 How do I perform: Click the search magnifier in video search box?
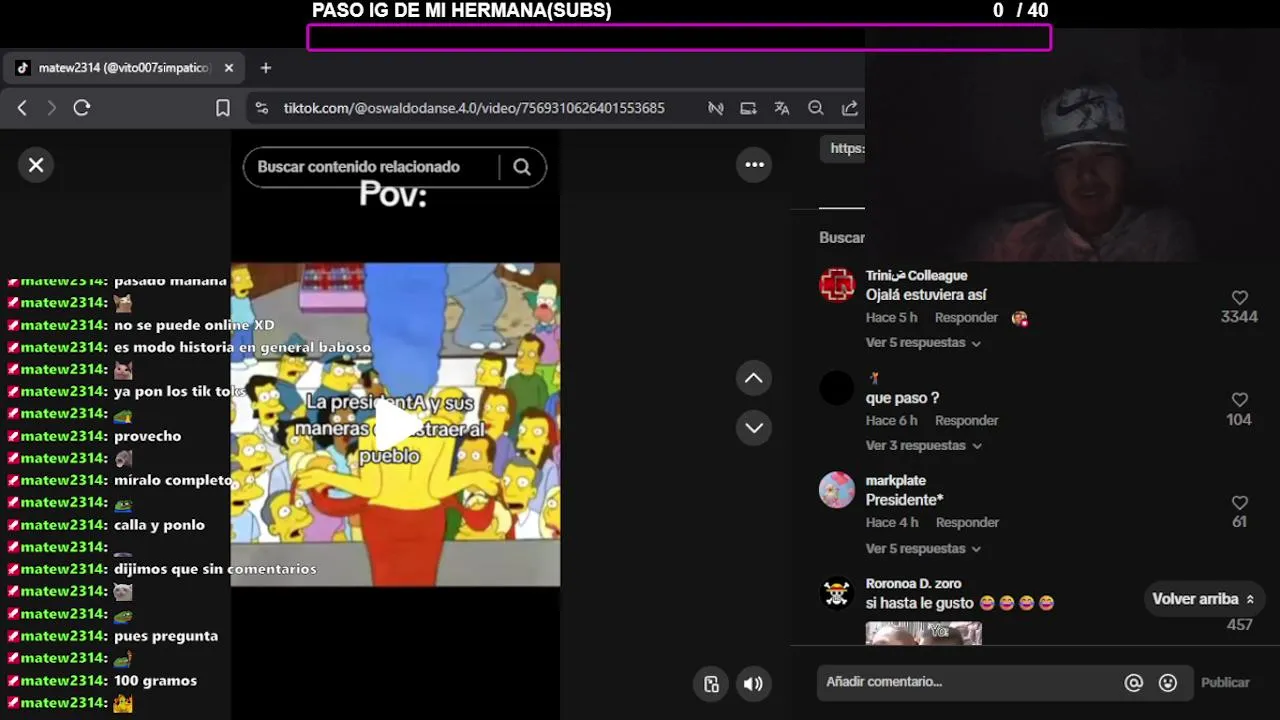pos(522,167)
